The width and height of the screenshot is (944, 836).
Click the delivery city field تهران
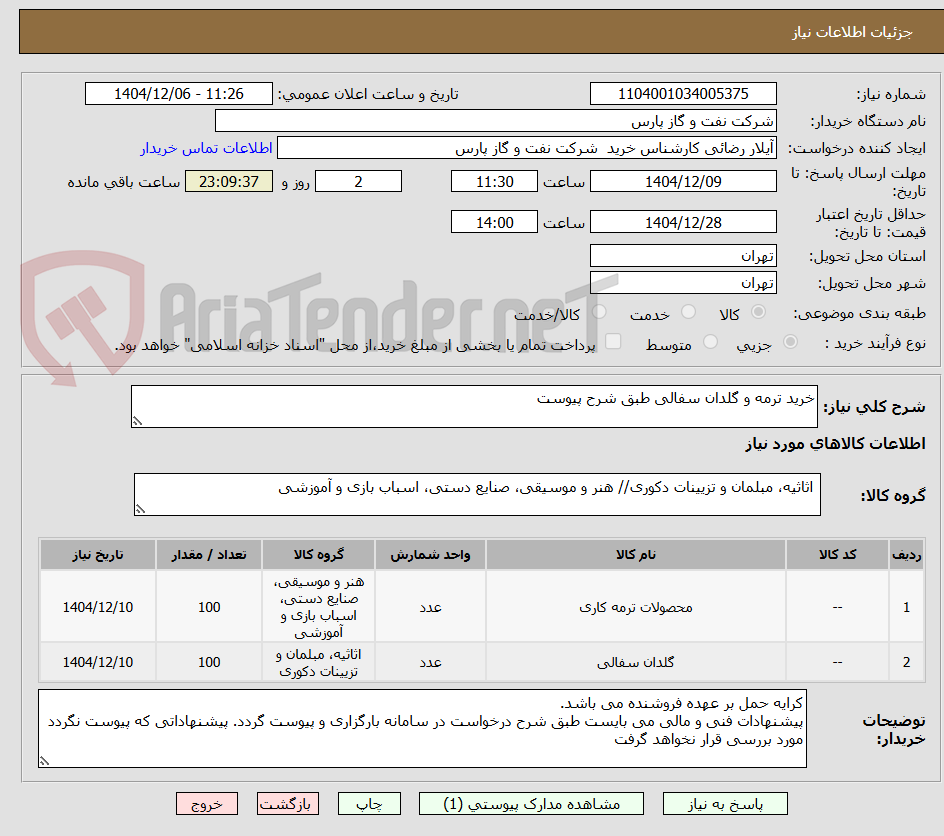coord(683,283)
